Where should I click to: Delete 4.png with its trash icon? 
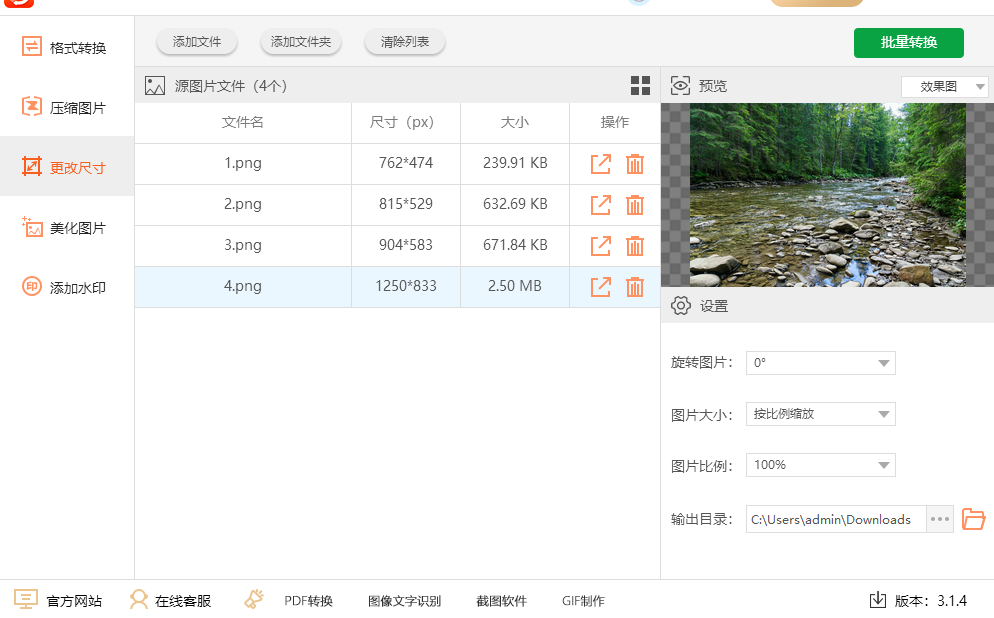pyautogui.click(x=635, y=286)
